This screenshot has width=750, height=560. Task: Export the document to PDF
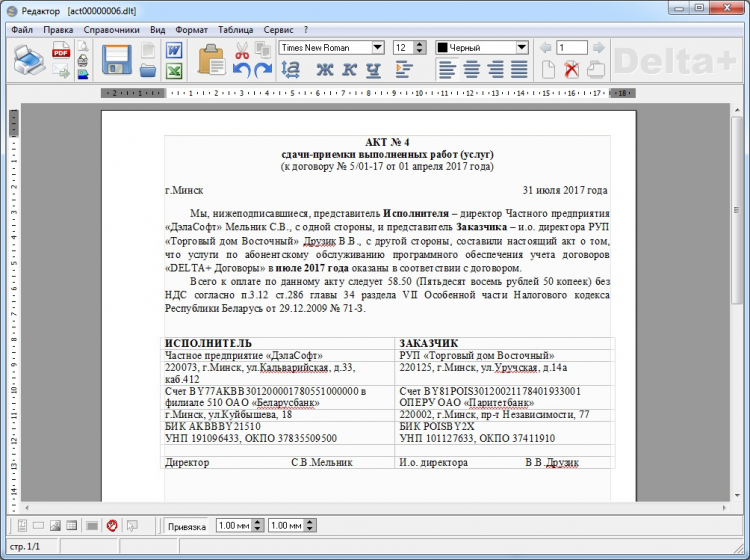(61, 50)
